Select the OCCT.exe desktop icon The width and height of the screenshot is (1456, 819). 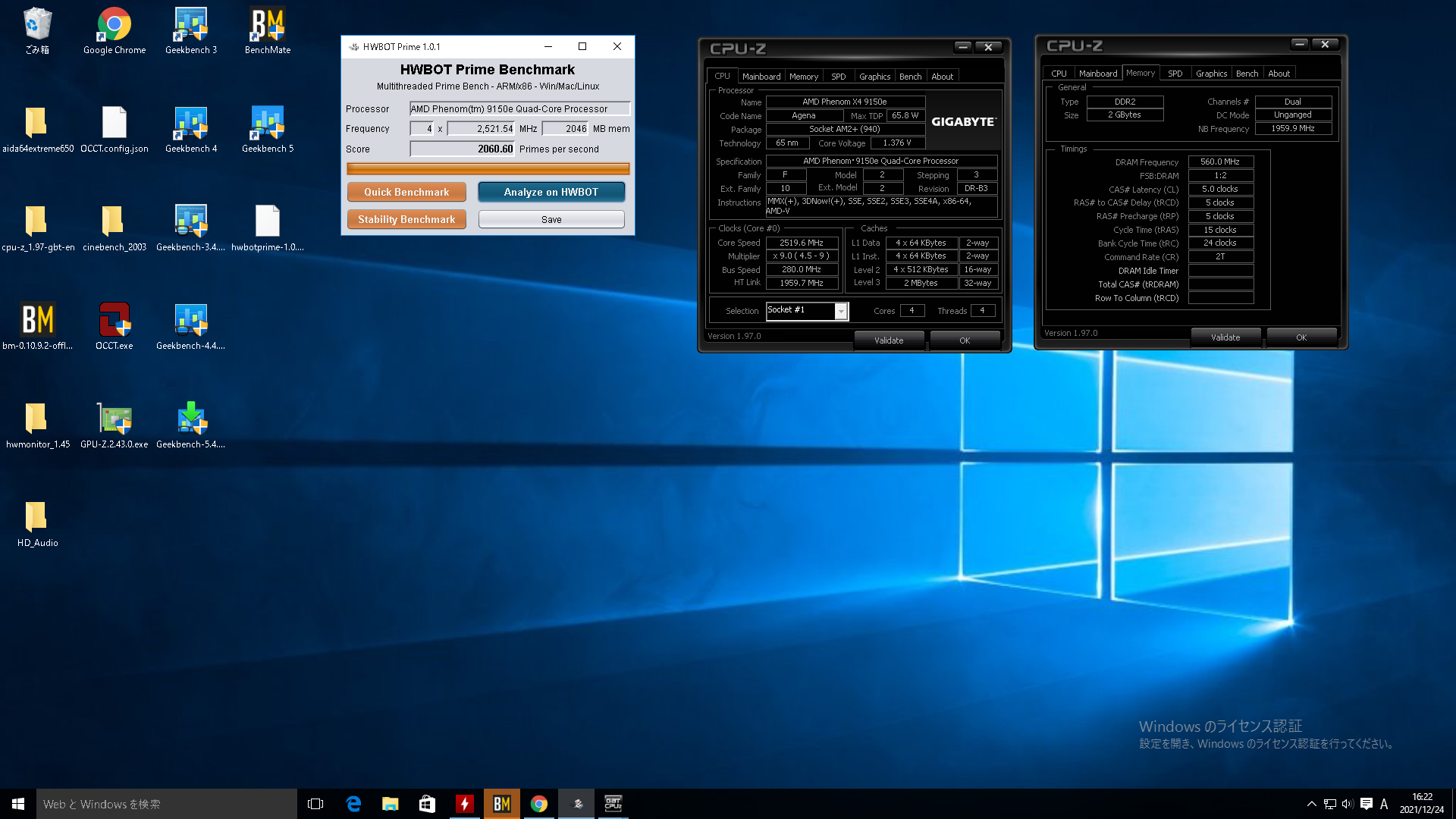114,327
